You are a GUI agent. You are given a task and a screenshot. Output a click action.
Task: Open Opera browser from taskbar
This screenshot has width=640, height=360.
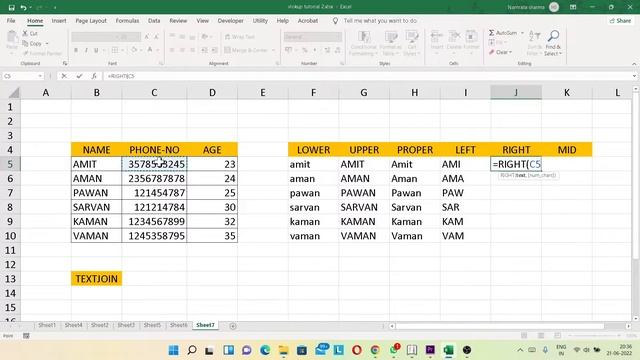357,350
